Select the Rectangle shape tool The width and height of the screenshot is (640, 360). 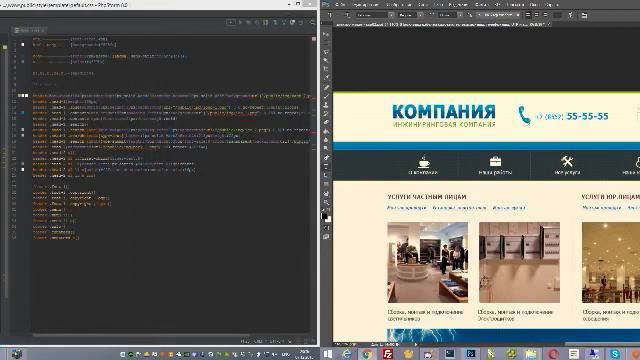[x=326, y=184]
